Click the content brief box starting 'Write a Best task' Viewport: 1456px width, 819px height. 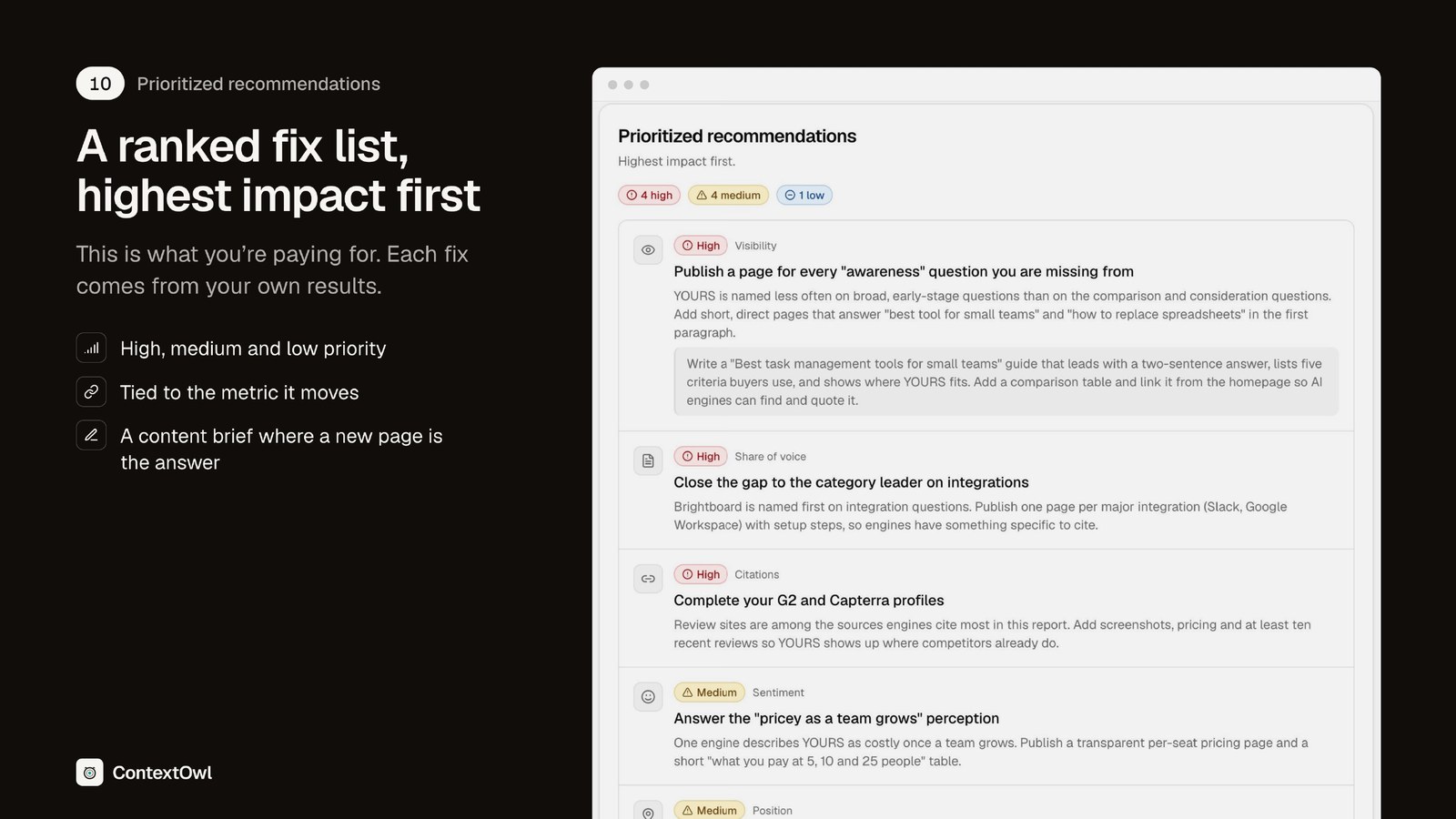(x=1006, y=382)
